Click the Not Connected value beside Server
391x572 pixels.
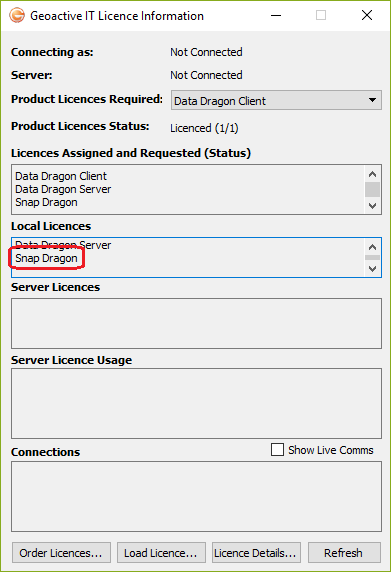[x=206, y=75]
